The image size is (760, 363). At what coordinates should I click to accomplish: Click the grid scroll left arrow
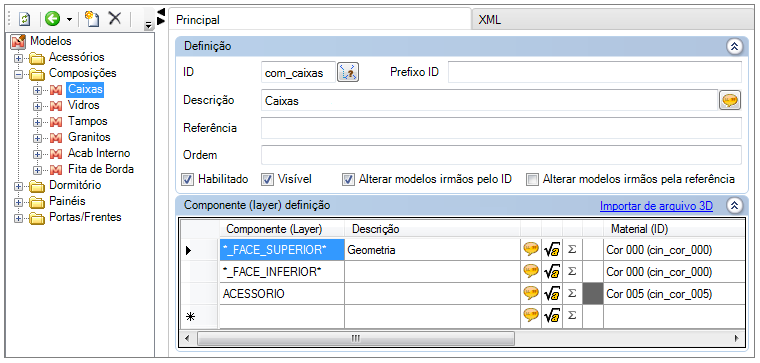(x=187, y=338)
